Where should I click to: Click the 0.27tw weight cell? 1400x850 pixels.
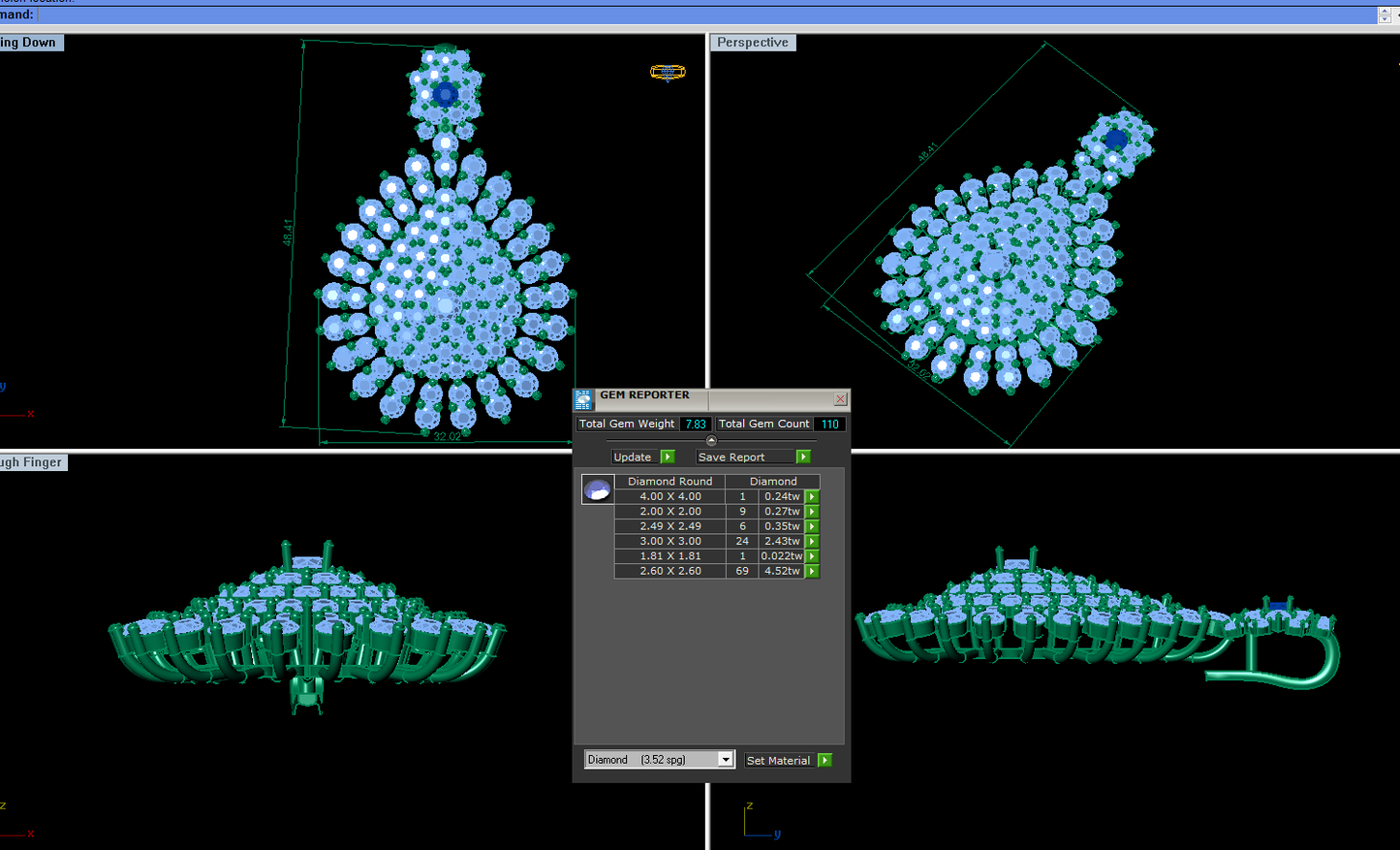click(x=782, y=512)
